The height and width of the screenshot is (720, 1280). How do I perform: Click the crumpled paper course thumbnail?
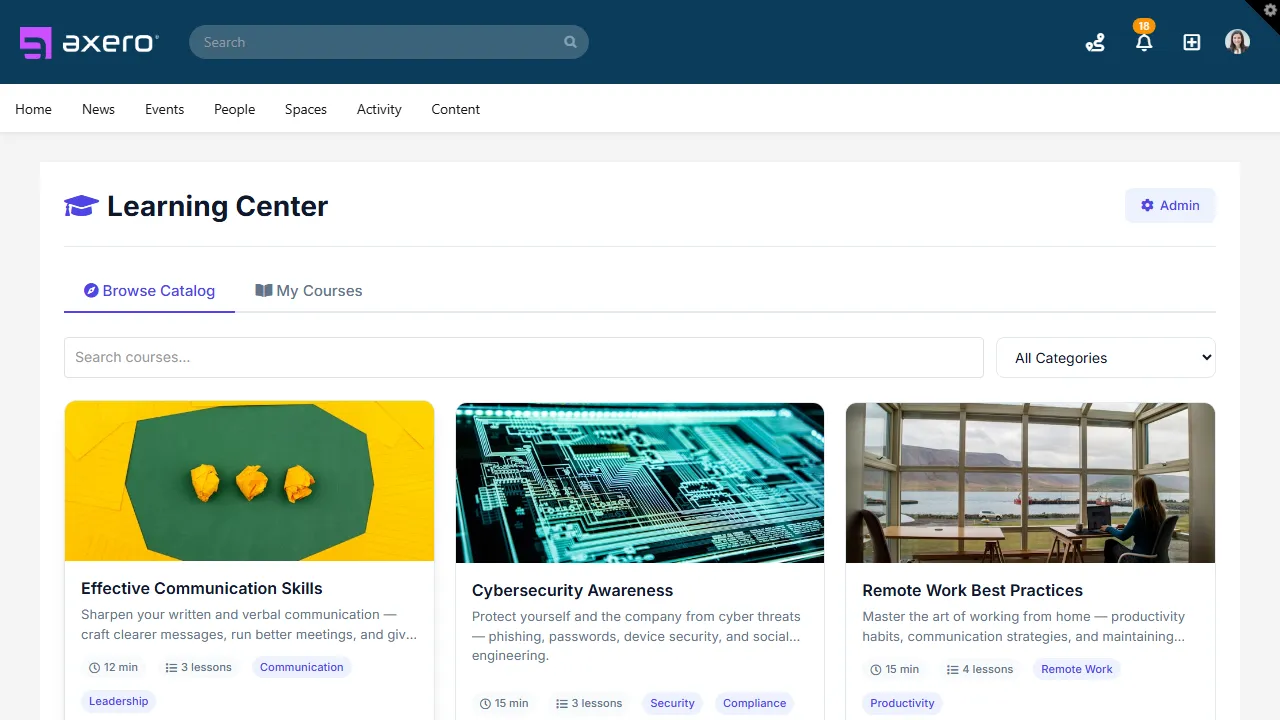[x=249, y=481]
